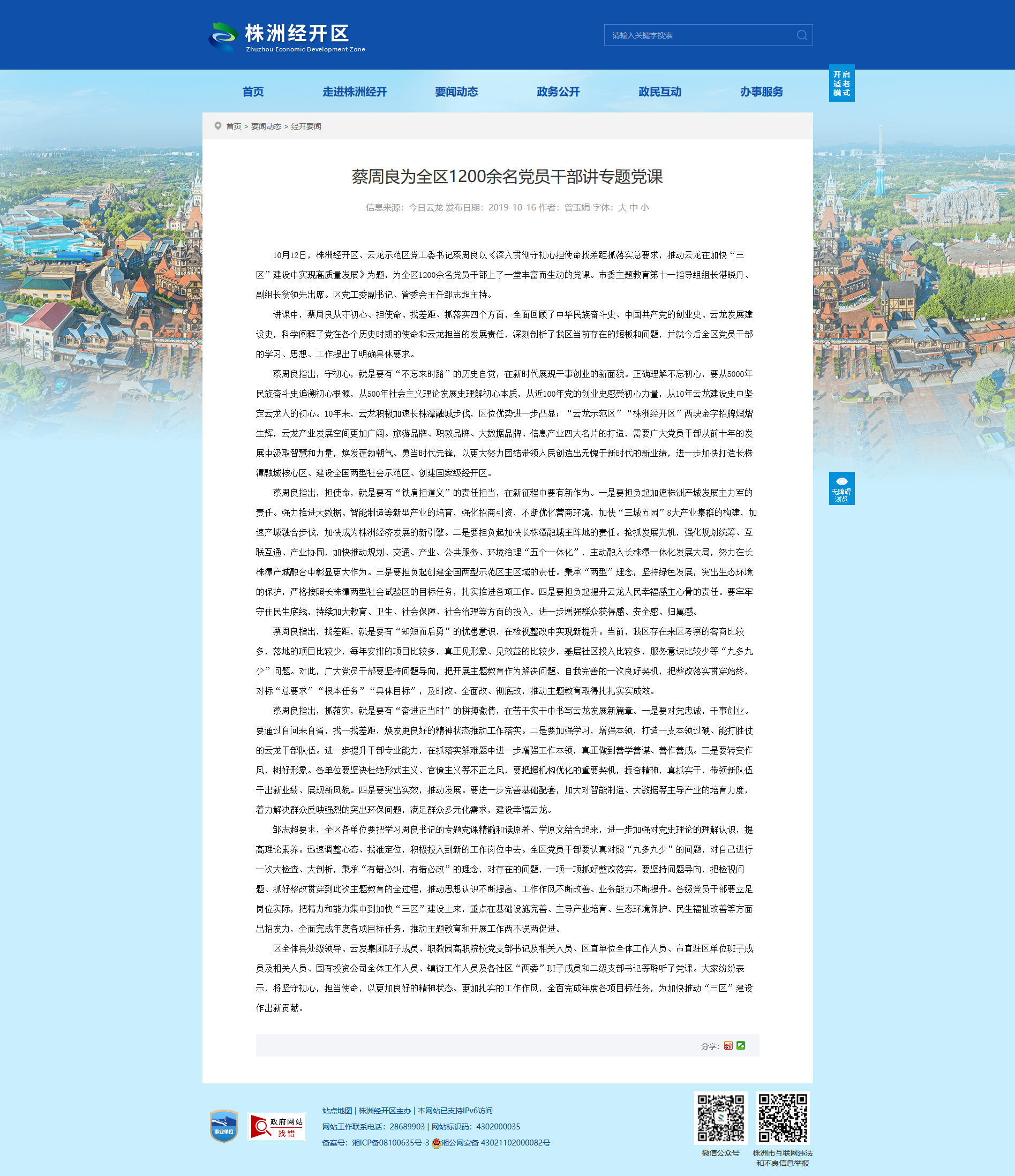Enable 开启适老模式 elderly mode

841,84
